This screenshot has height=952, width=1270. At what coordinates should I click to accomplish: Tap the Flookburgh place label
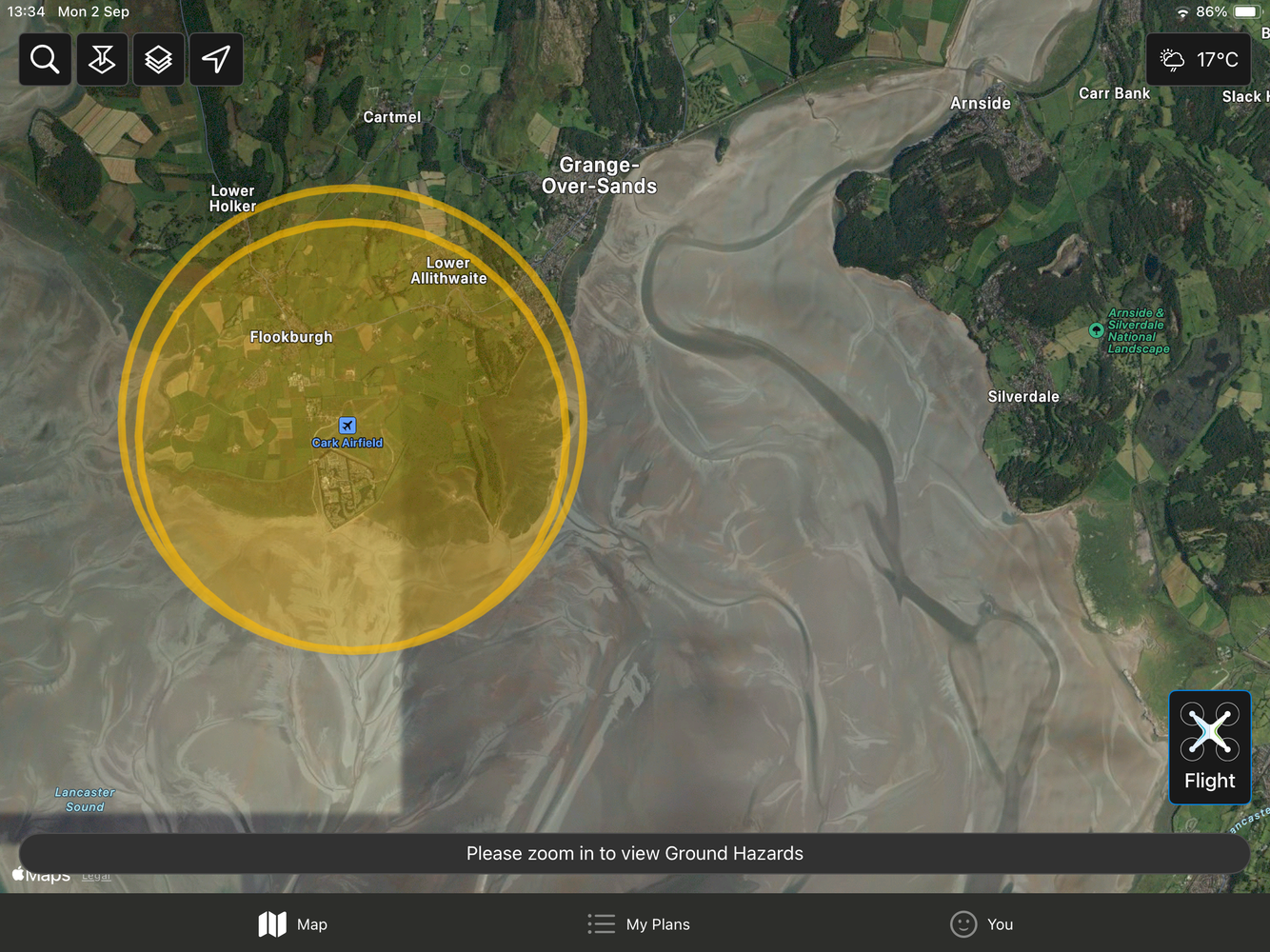[291, 337]
